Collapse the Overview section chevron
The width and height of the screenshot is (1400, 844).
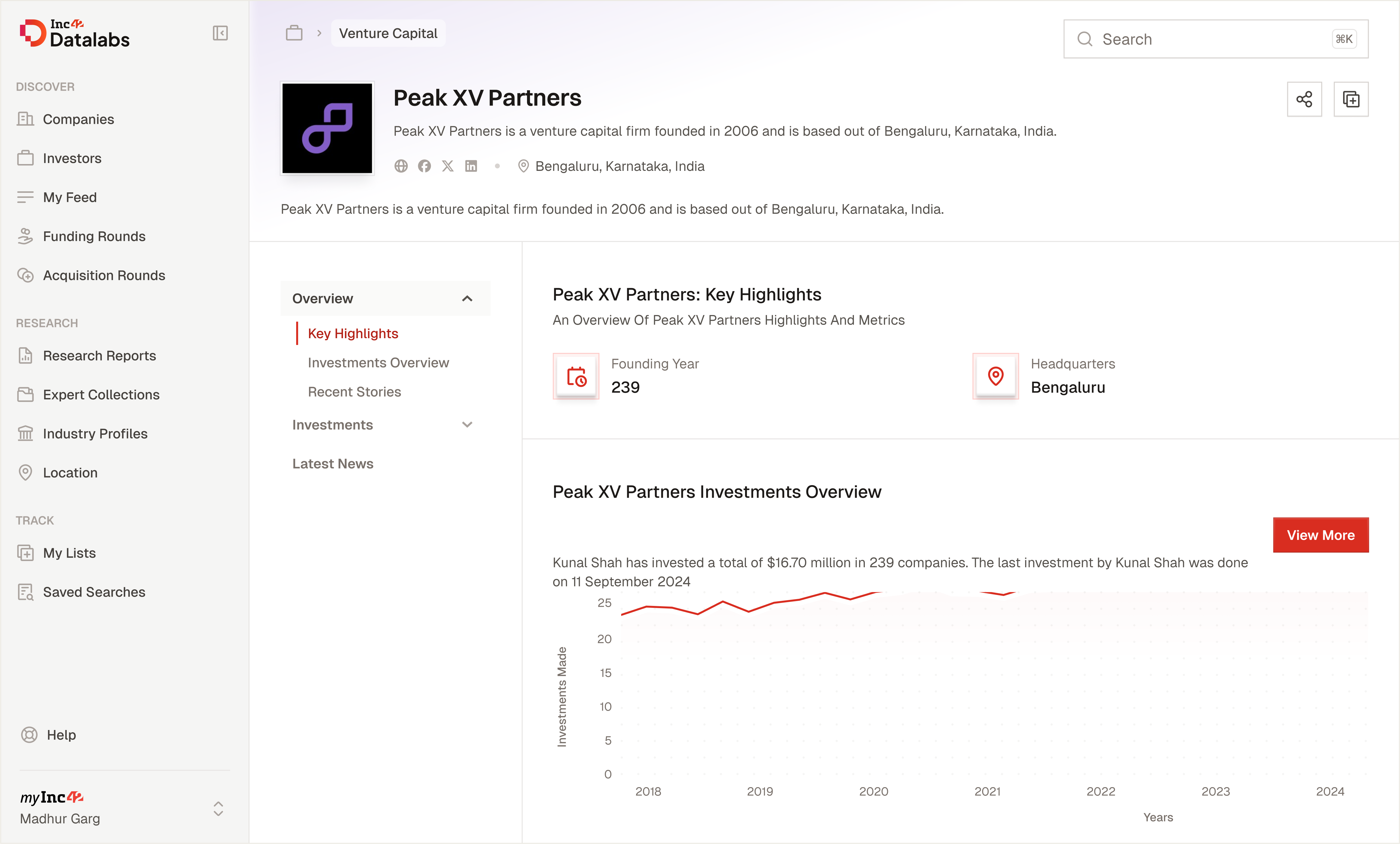tap(467, 299)
